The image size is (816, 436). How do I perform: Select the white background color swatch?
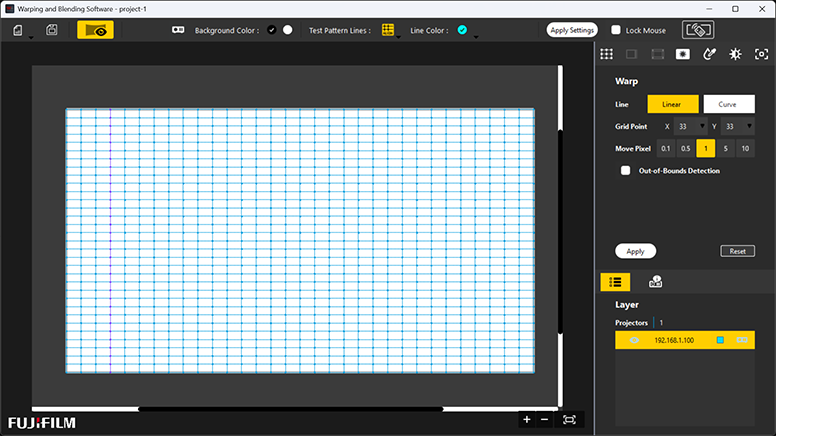(288, 30)
